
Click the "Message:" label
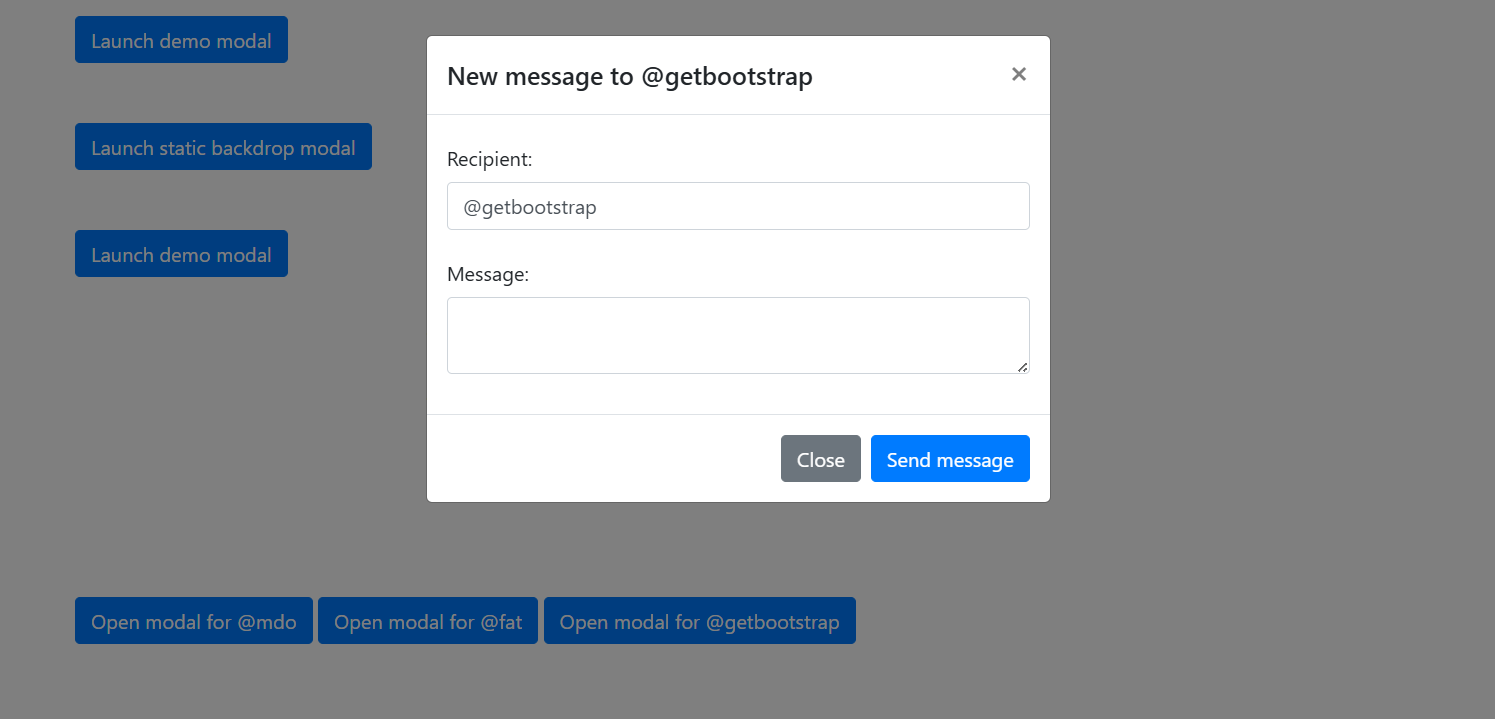(488, 274)
